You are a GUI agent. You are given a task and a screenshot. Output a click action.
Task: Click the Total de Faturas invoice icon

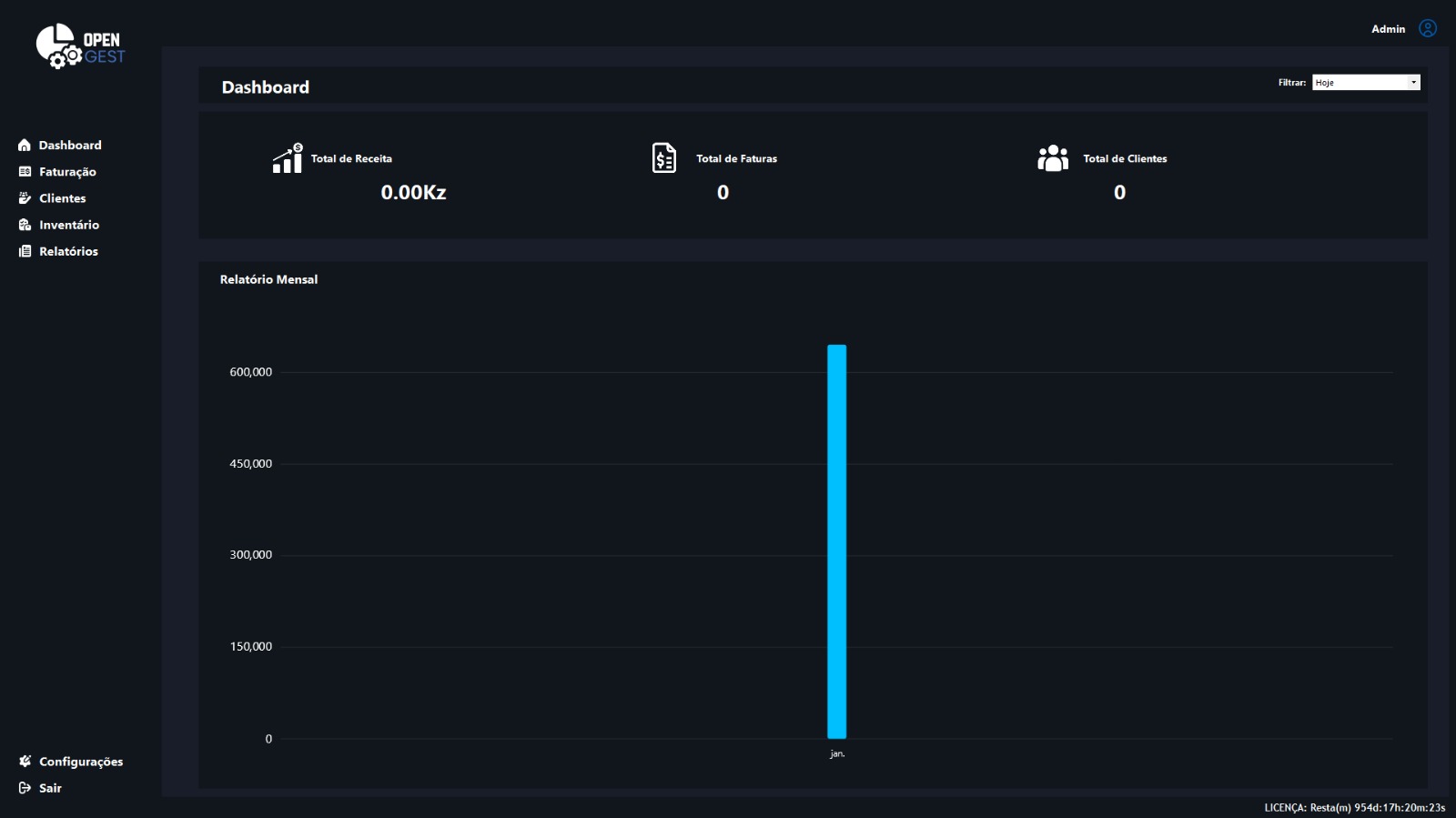point(664,158)
